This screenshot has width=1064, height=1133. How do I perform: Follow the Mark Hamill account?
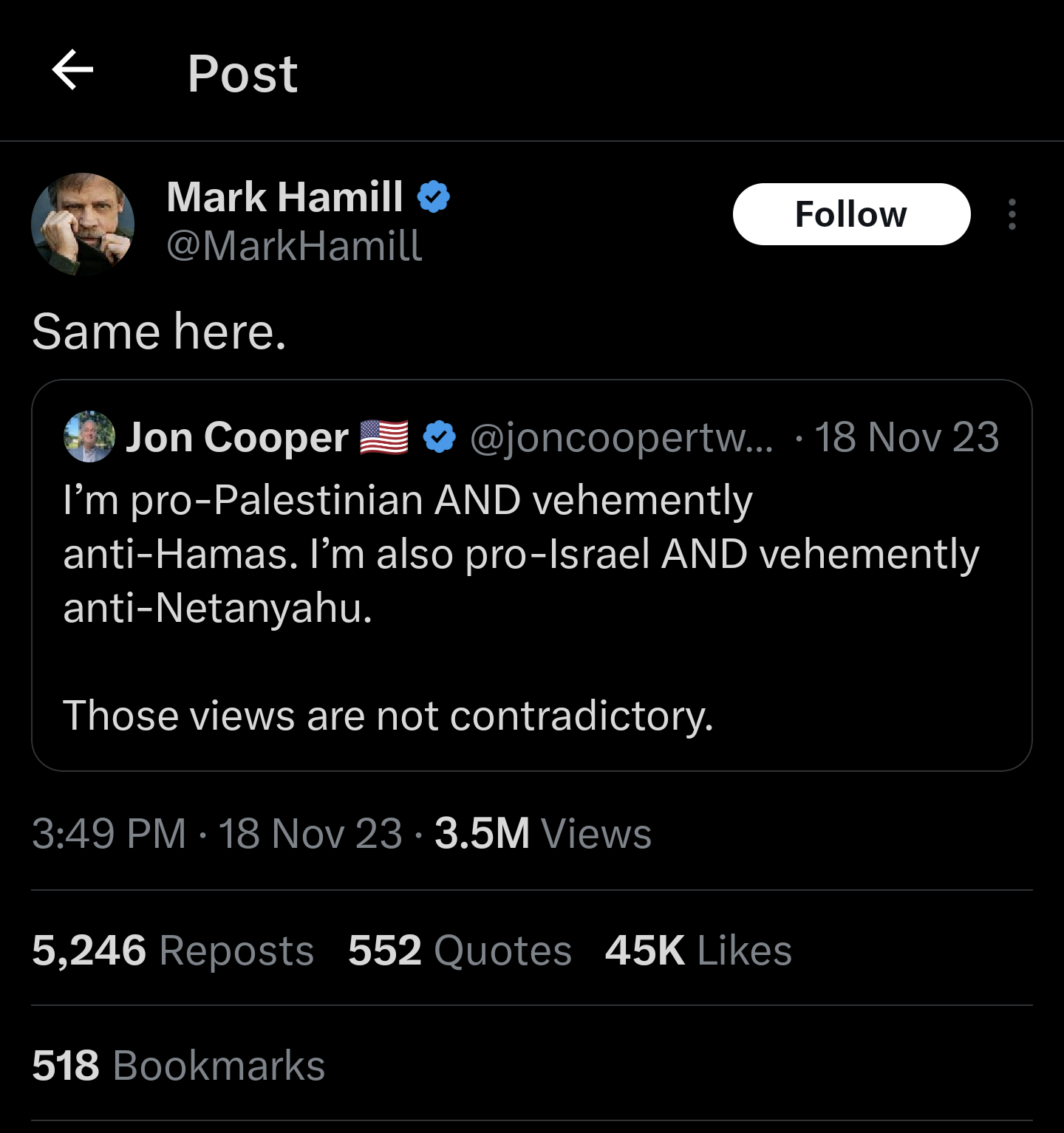pos(851,214)
